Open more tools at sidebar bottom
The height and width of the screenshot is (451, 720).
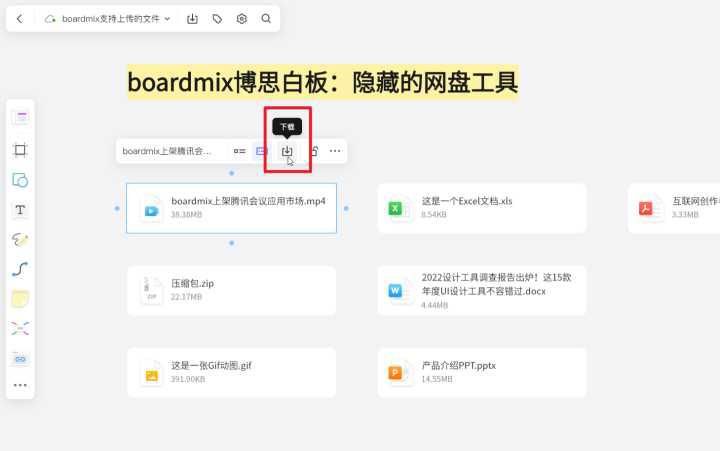20,385
